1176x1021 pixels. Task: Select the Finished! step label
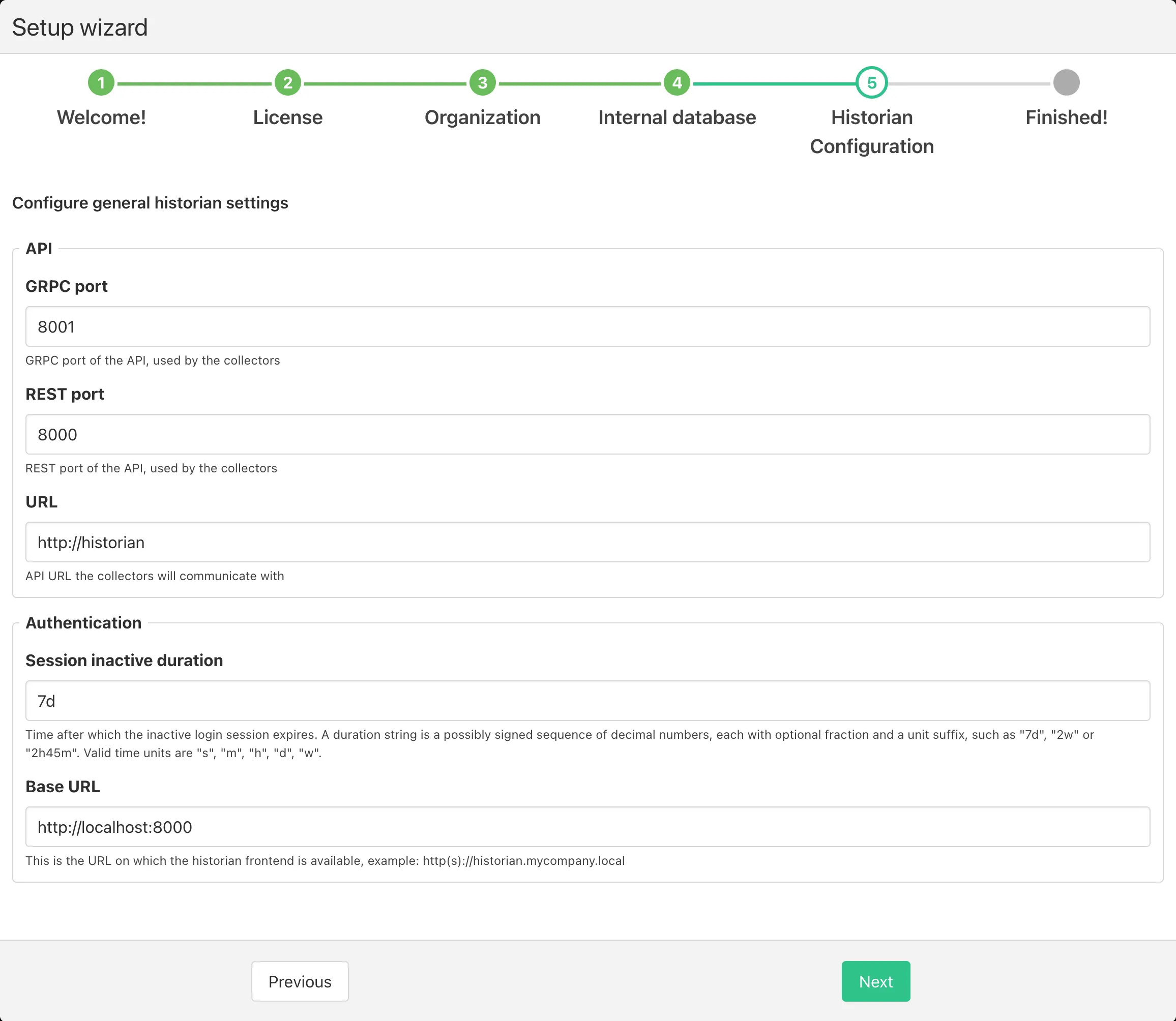click(1066, 117)
